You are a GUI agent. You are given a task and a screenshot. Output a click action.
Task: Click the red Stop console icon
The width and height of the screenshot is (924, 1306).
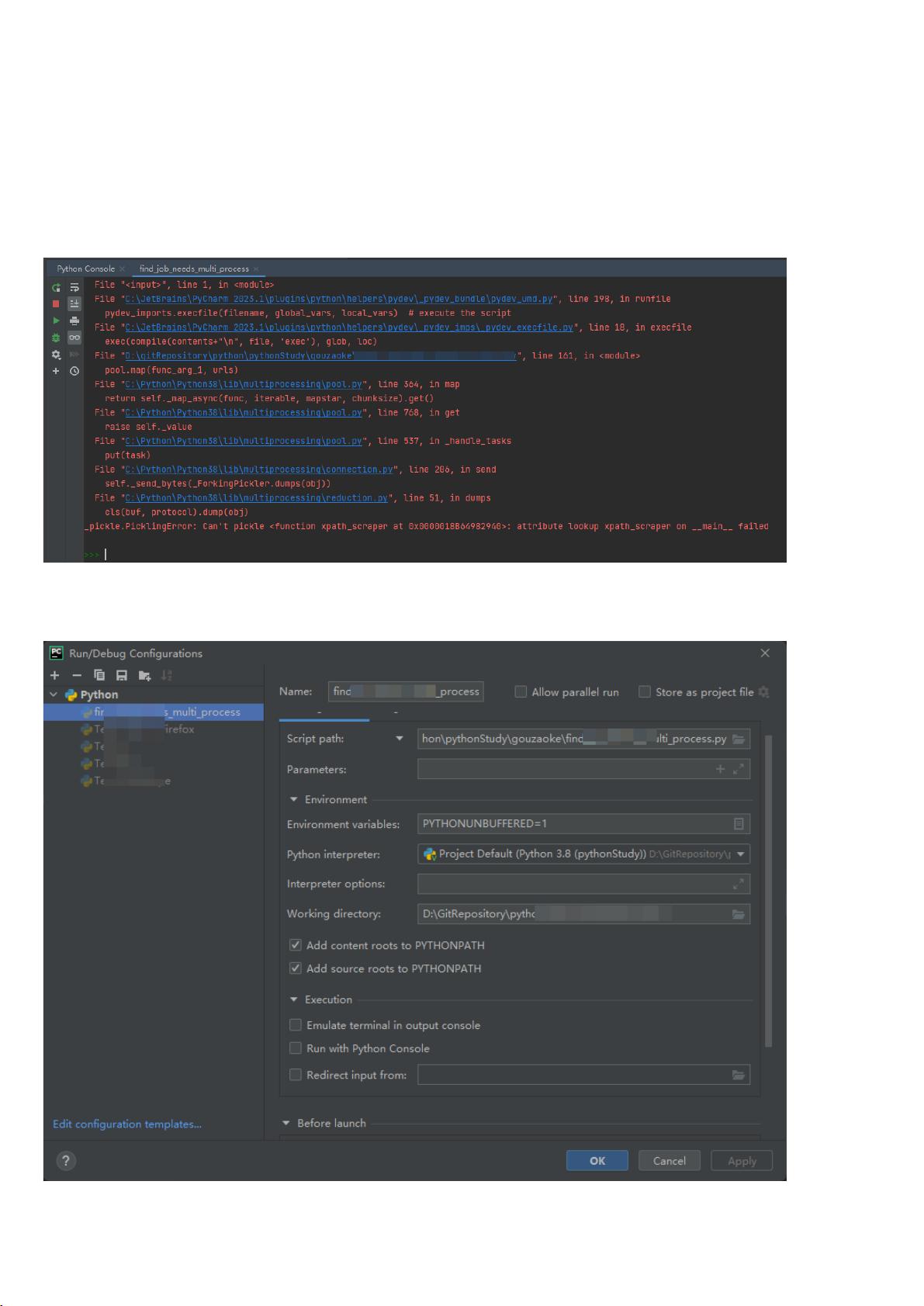pyautogui.click(x=56, y=303)
